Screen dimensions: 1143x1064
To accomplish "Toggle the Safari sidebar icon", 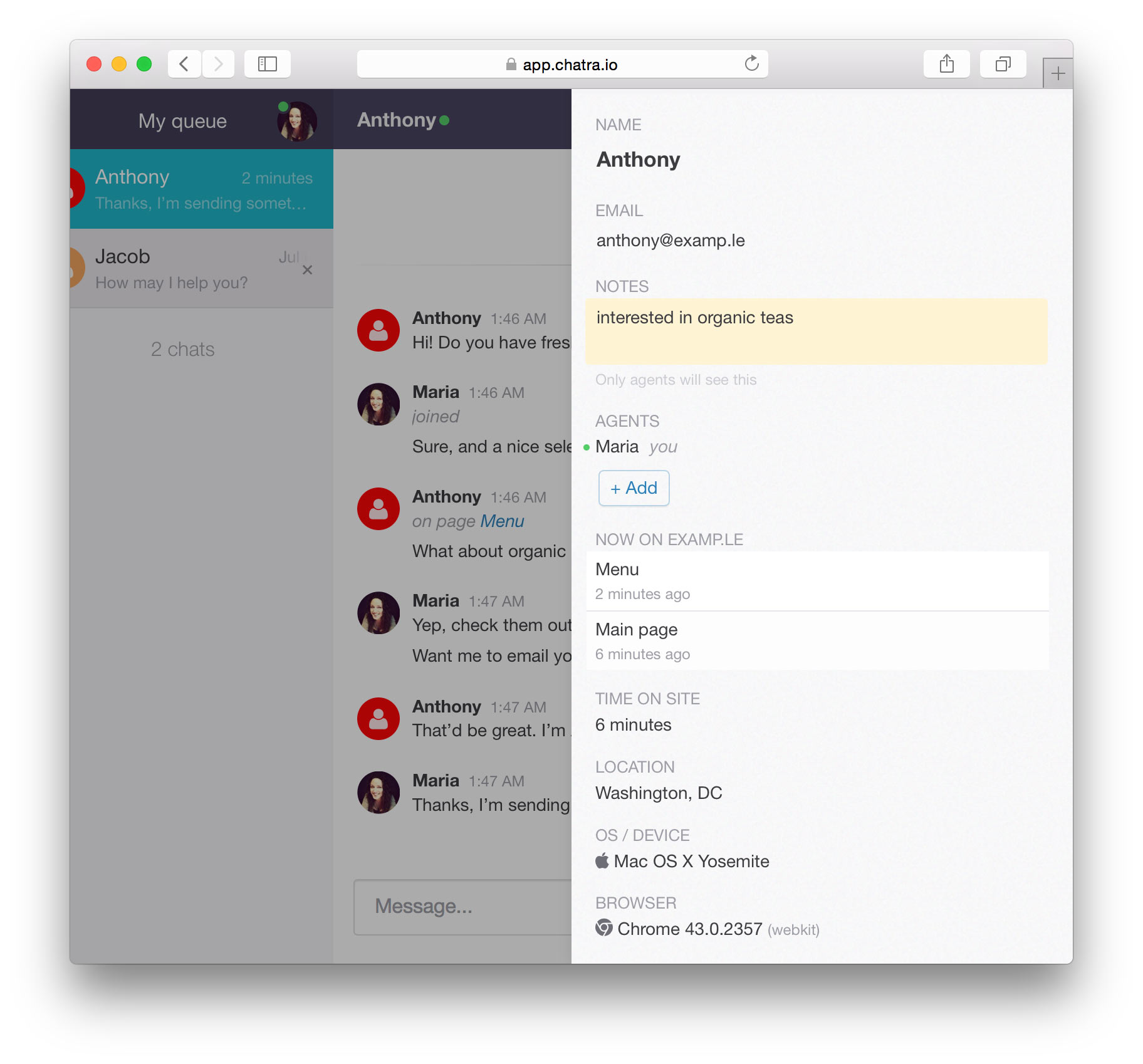I will pyautogui.click(x=268, y=64).
